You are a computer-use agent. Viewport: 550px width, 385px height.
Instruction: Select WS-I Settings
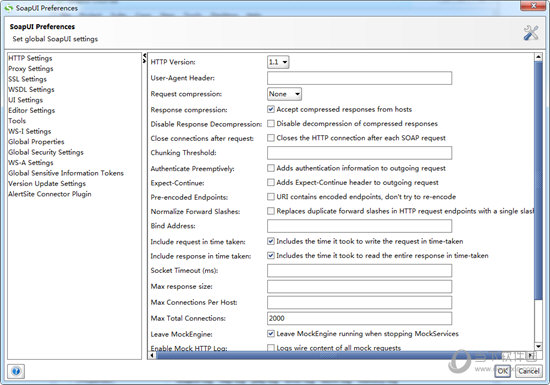pos(29,131)
